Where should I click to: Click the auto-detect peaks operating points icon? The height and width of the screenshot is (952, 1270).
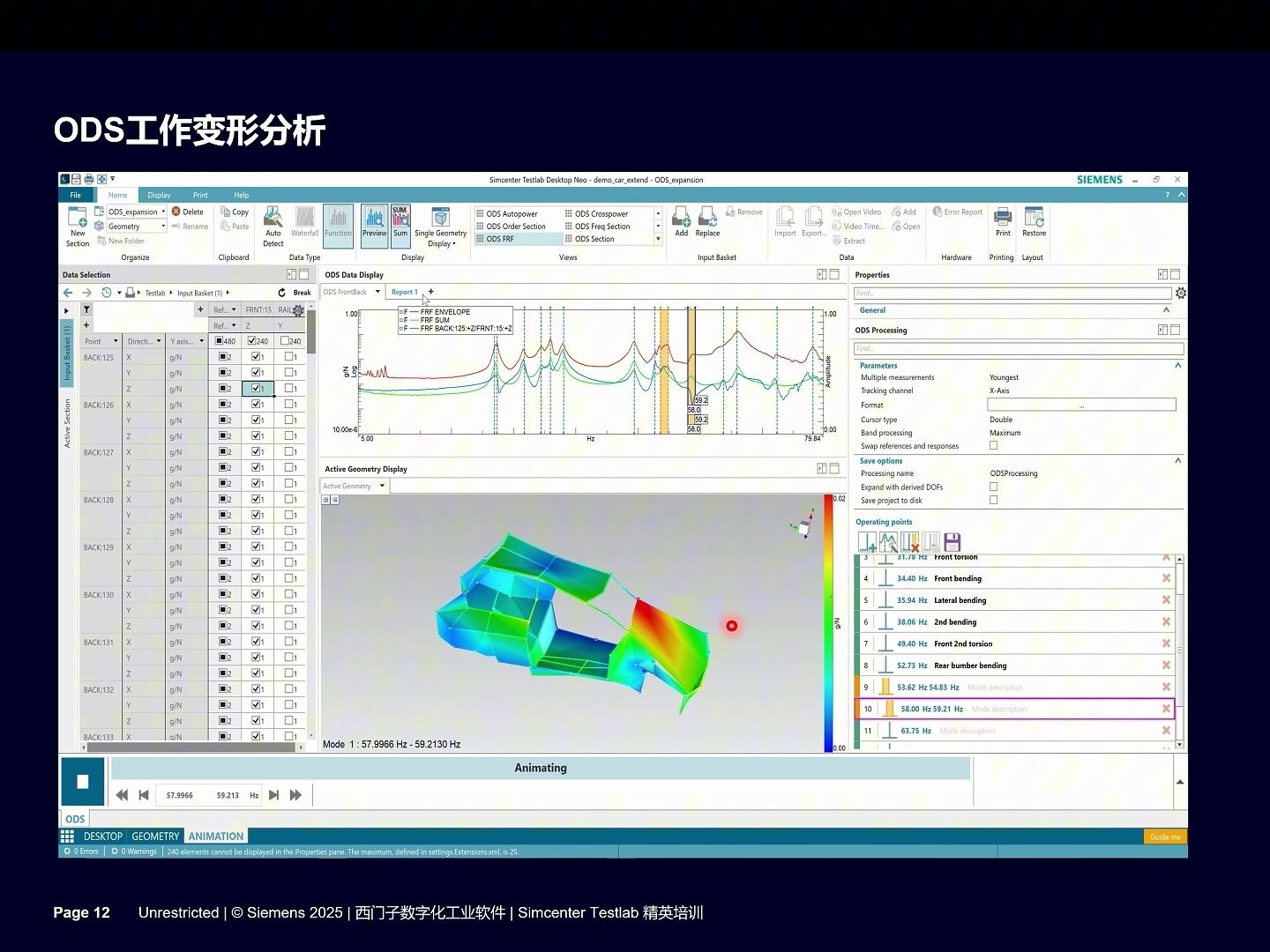(888, 542)
